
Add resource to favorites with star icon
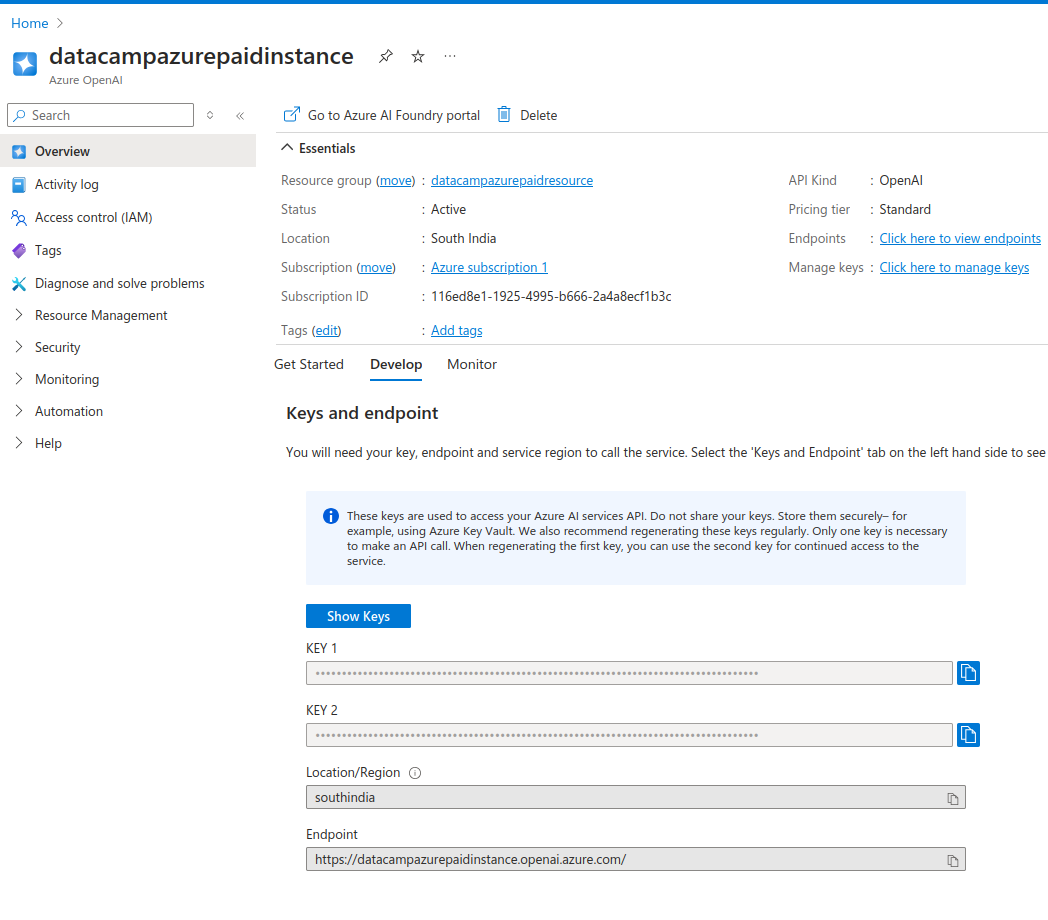418,57
